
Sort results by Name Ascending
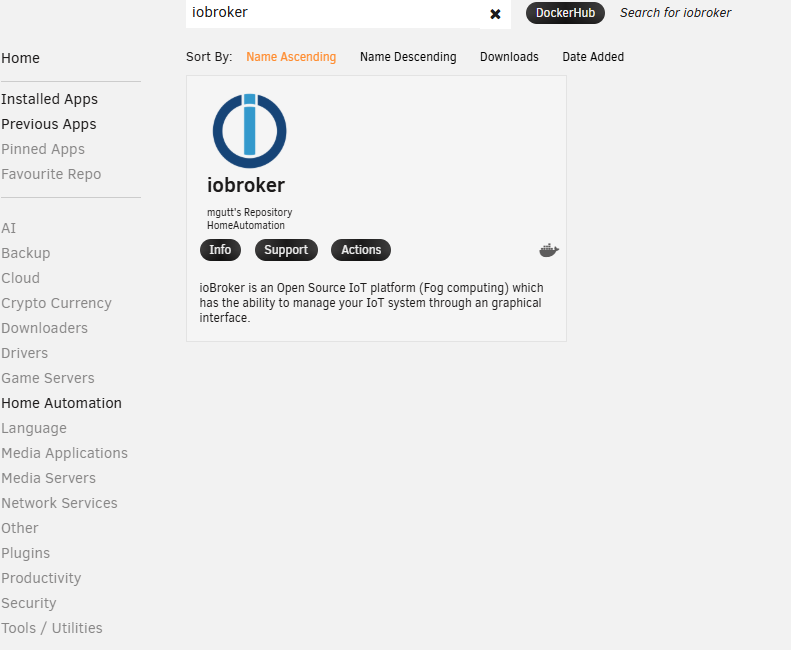click(291, 57)
